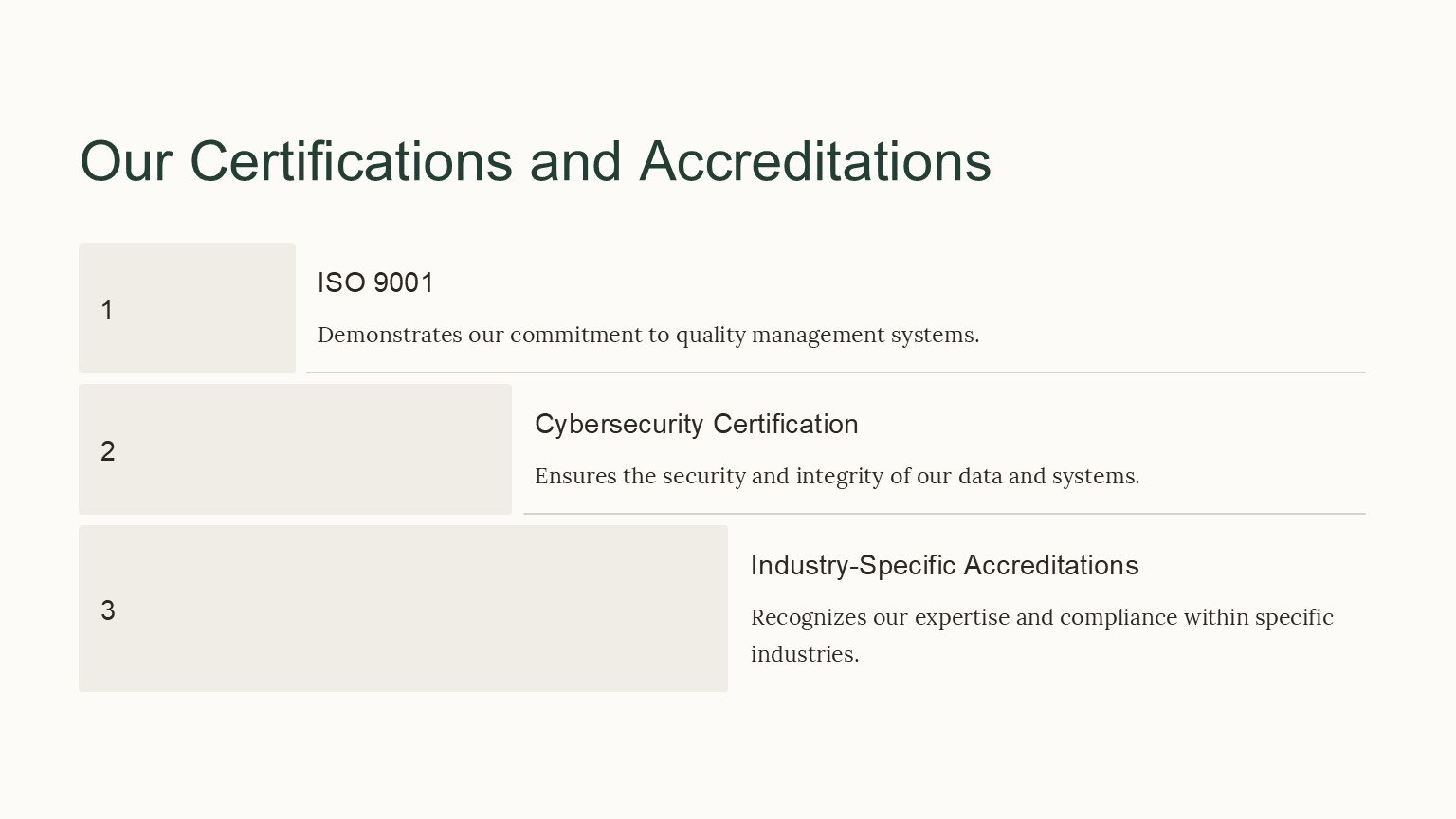Click the word "Our" in the slide title
This screenshot has height=819, width=1456.
(x=125, y=161)
